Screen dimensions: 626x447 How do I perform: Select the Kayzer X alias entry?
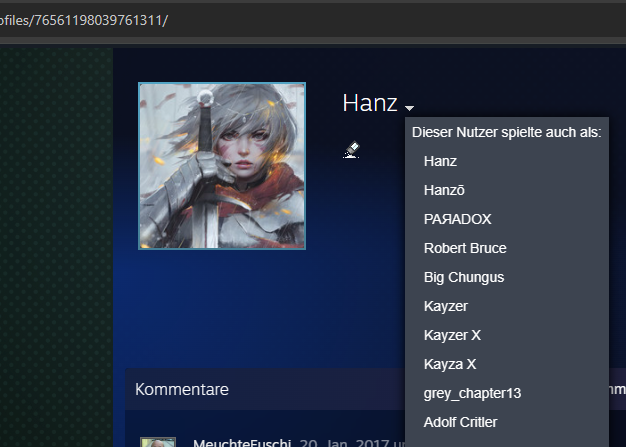click(x=452, y=335)
